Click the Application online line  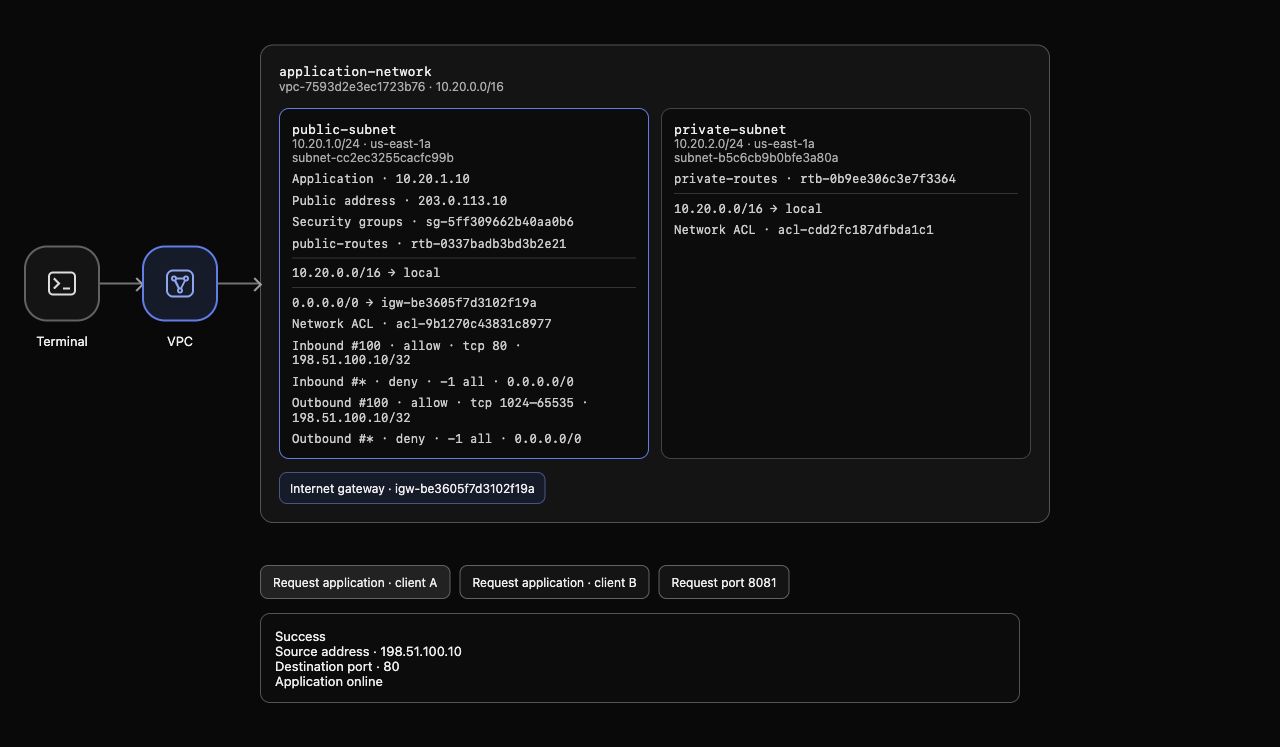click(x=329, y=681)
